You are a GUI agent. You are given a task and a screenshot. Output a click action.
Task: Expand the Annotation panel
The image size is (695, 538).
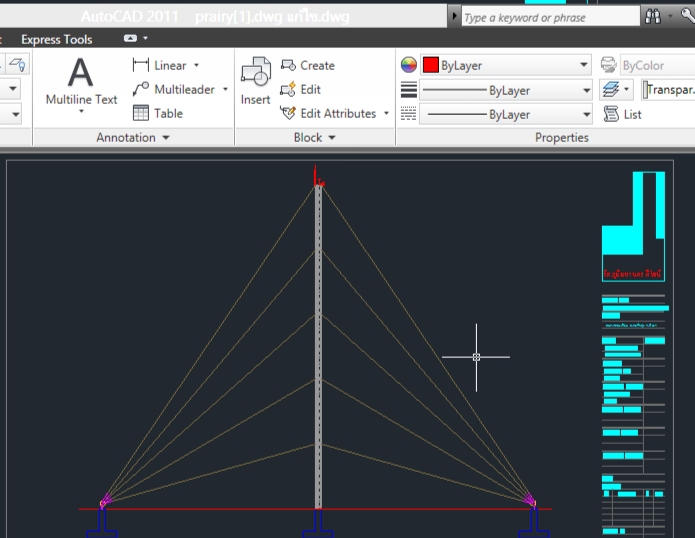[x=133, y=137]
